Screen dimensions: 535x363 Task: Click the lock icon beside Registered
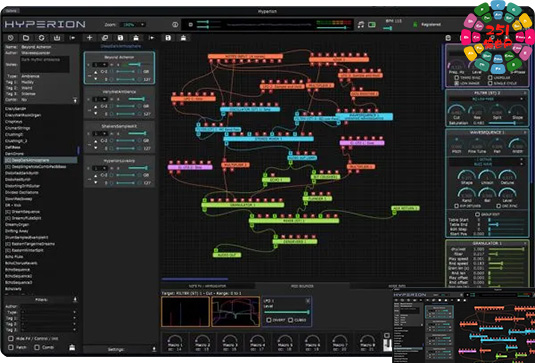click(415, 25)
